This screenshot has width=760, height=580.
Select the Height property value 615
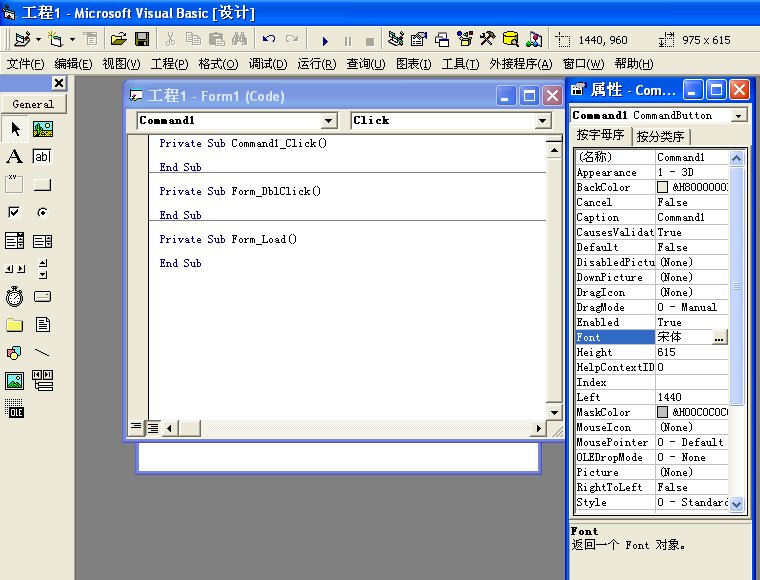[691, 352]
